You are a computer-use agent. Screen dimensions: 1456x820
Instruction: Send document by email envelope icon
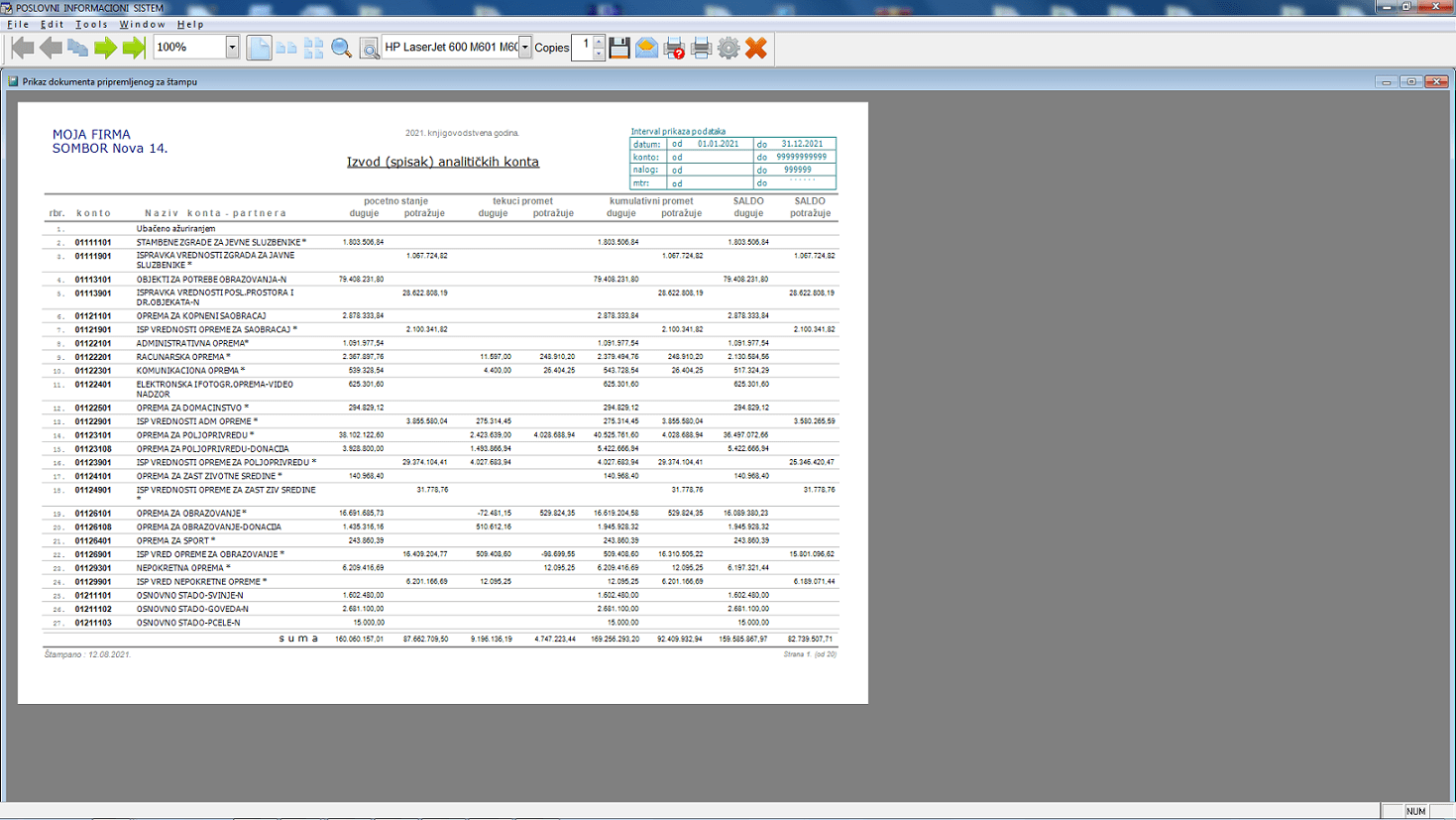646,48
